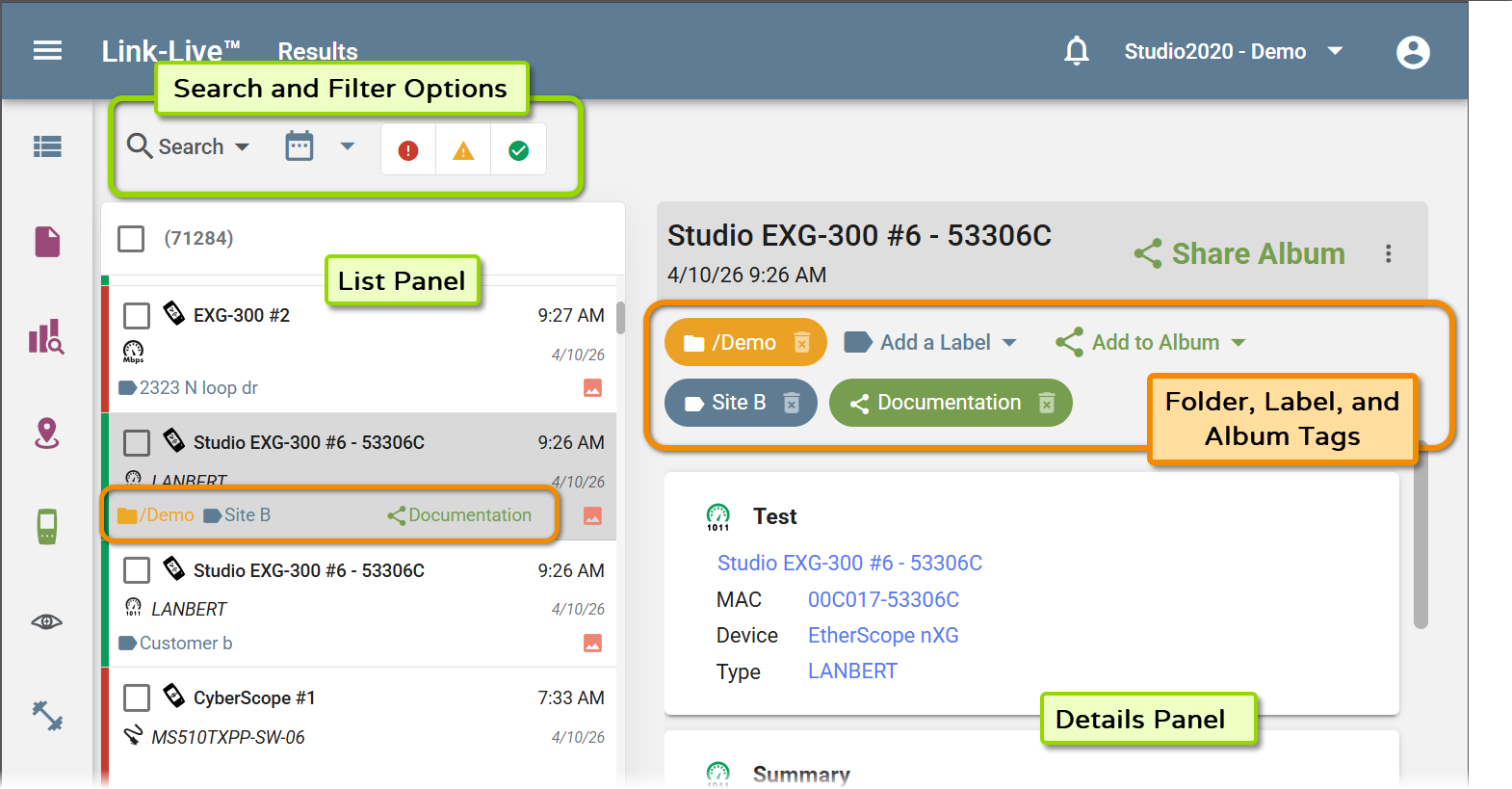
Task: Click the Customer b label in the list
Action: tap(175, 643)
